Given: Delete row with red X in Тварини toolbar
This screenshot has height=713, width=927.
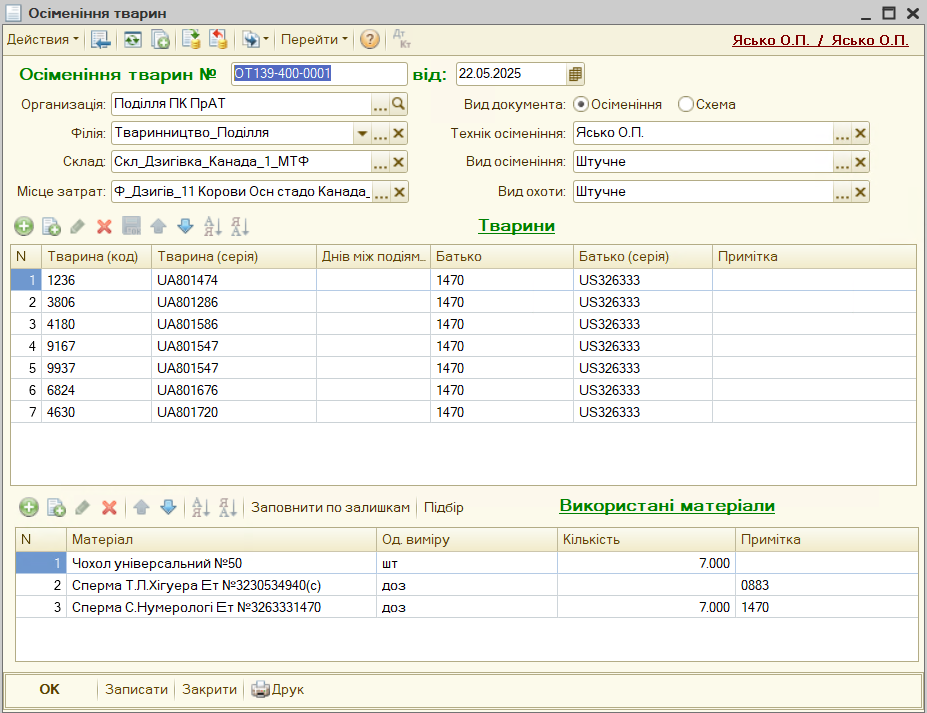Looking at the screenshot, I should 104,227.
